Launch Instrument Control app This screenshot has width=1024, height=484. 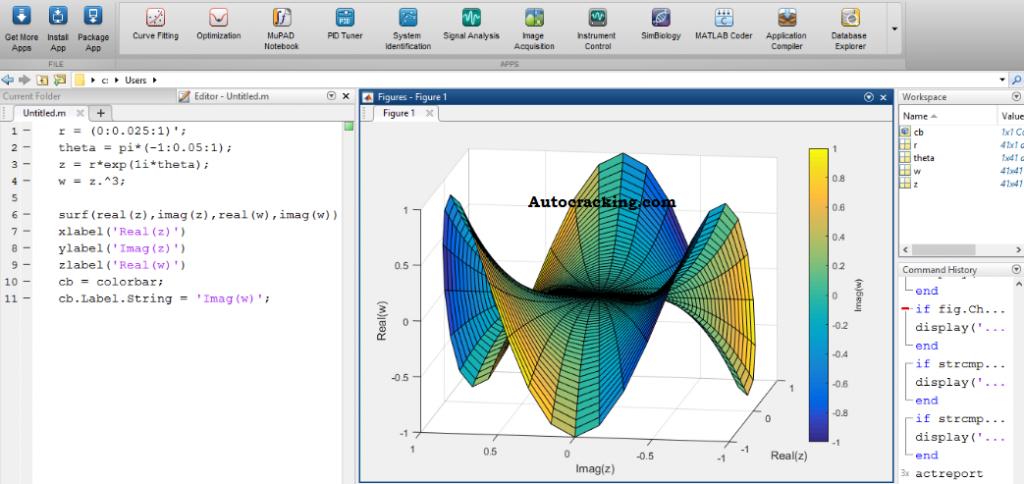[596, 29]
